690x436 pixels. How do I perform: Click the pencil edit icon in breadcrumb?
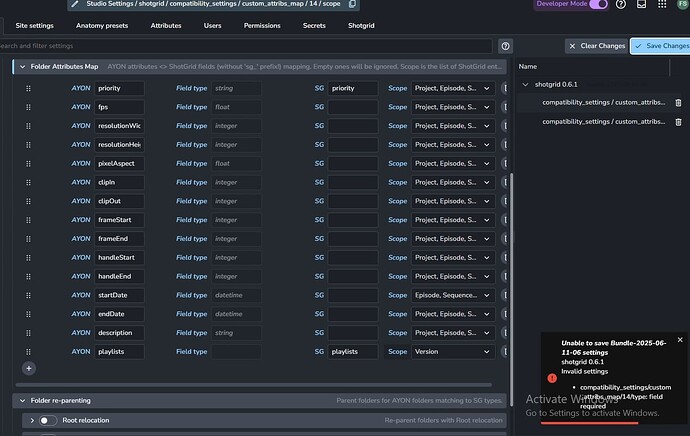(x=75, y=4)
